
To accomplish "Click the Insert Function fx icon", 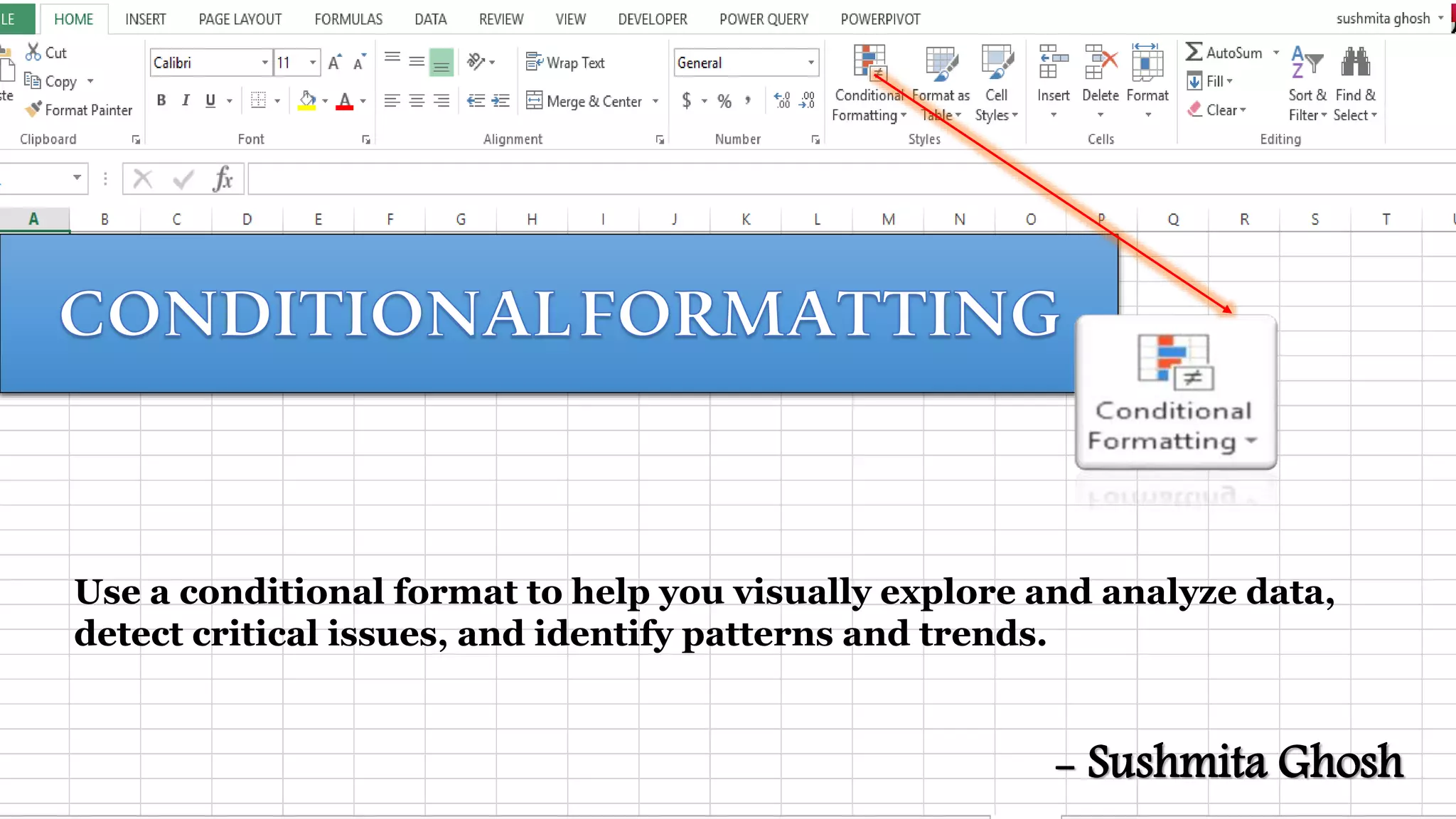I will [x=223, y=178].
